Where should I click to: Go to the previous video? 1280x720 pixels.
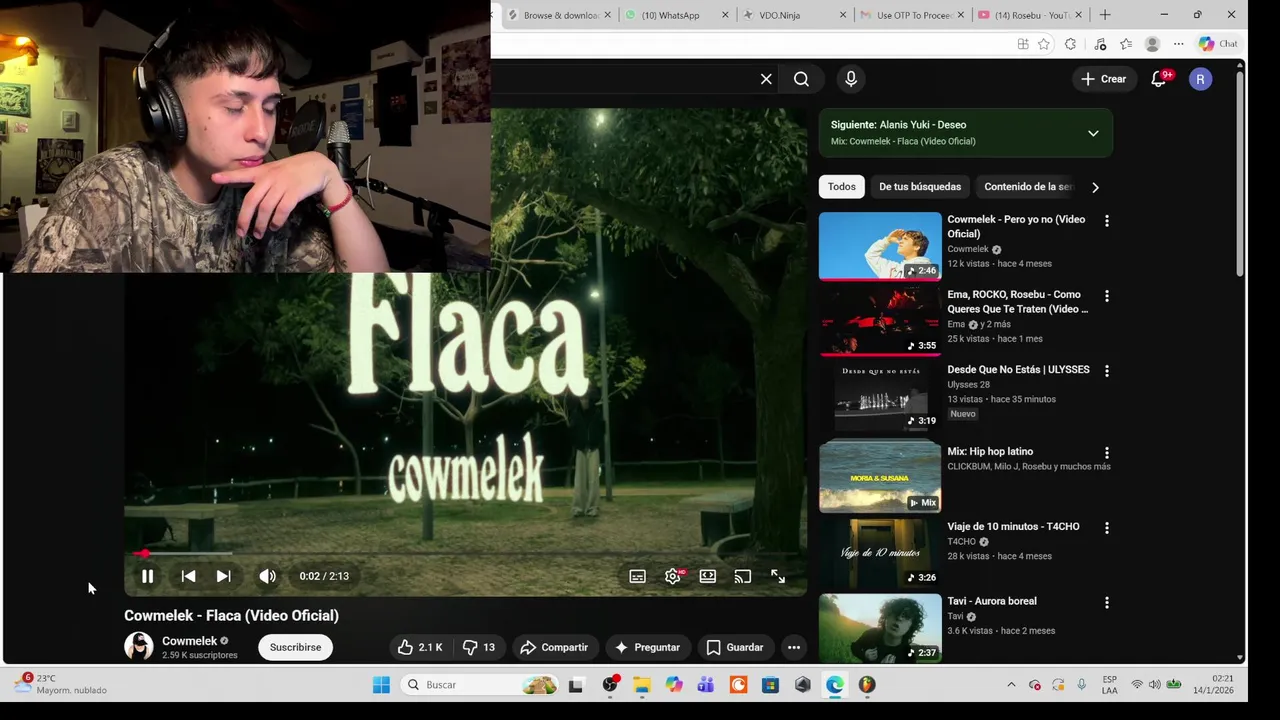point(188,576)
